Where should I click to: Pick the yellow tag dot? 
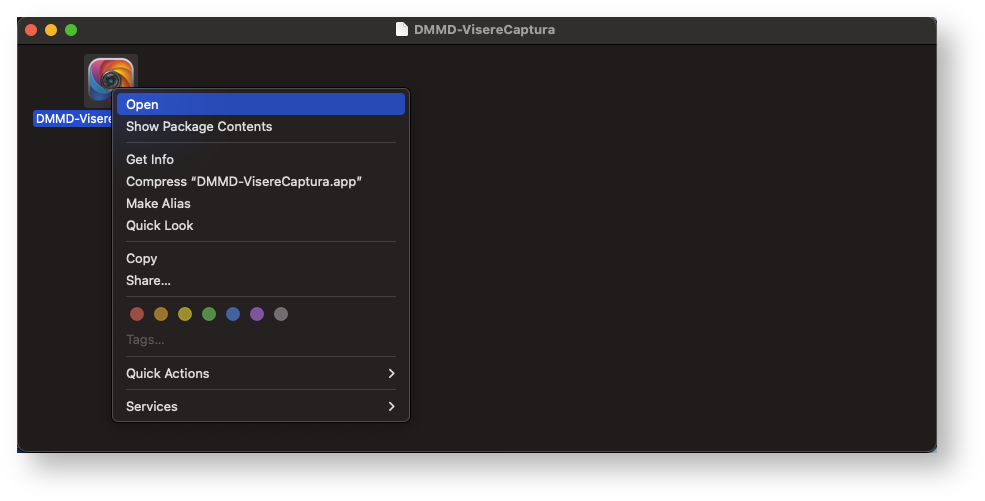pos(185,314)
